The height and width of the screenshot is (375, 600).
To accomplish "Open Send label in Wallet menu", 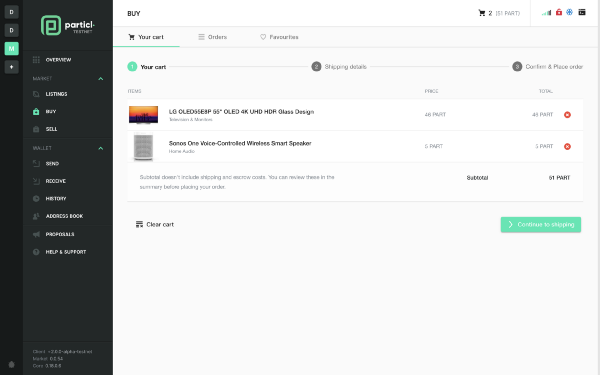I will pyautogui.click(x=52, y=164).
